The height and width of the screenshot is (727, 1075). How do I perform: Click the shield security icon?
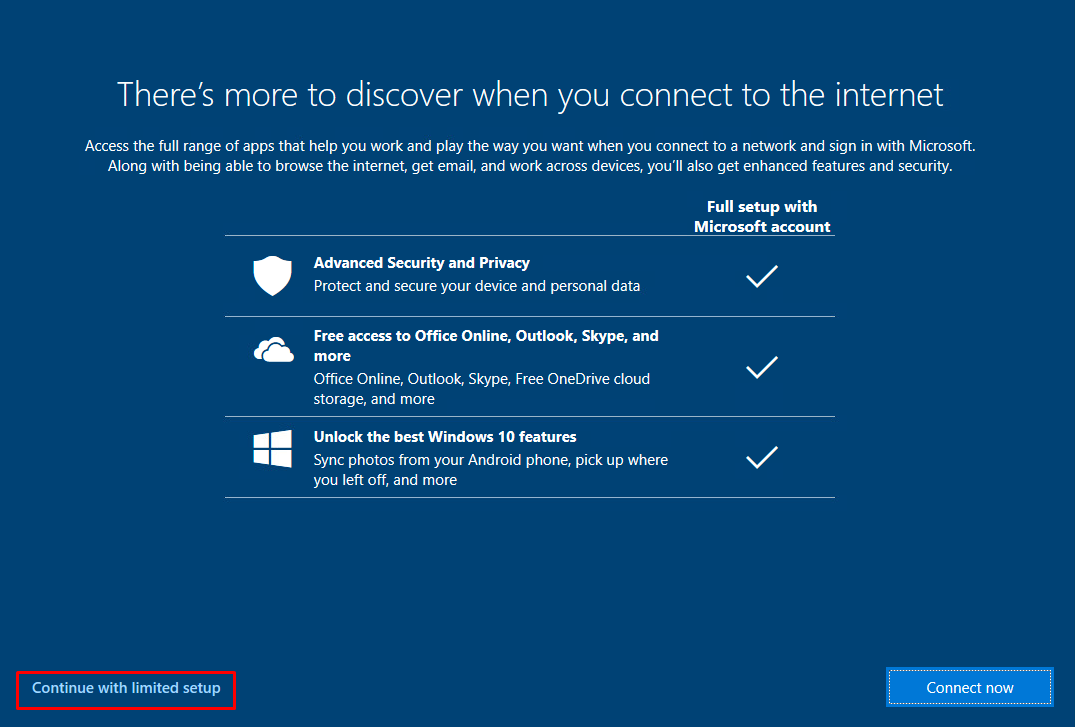coord(272,276)
